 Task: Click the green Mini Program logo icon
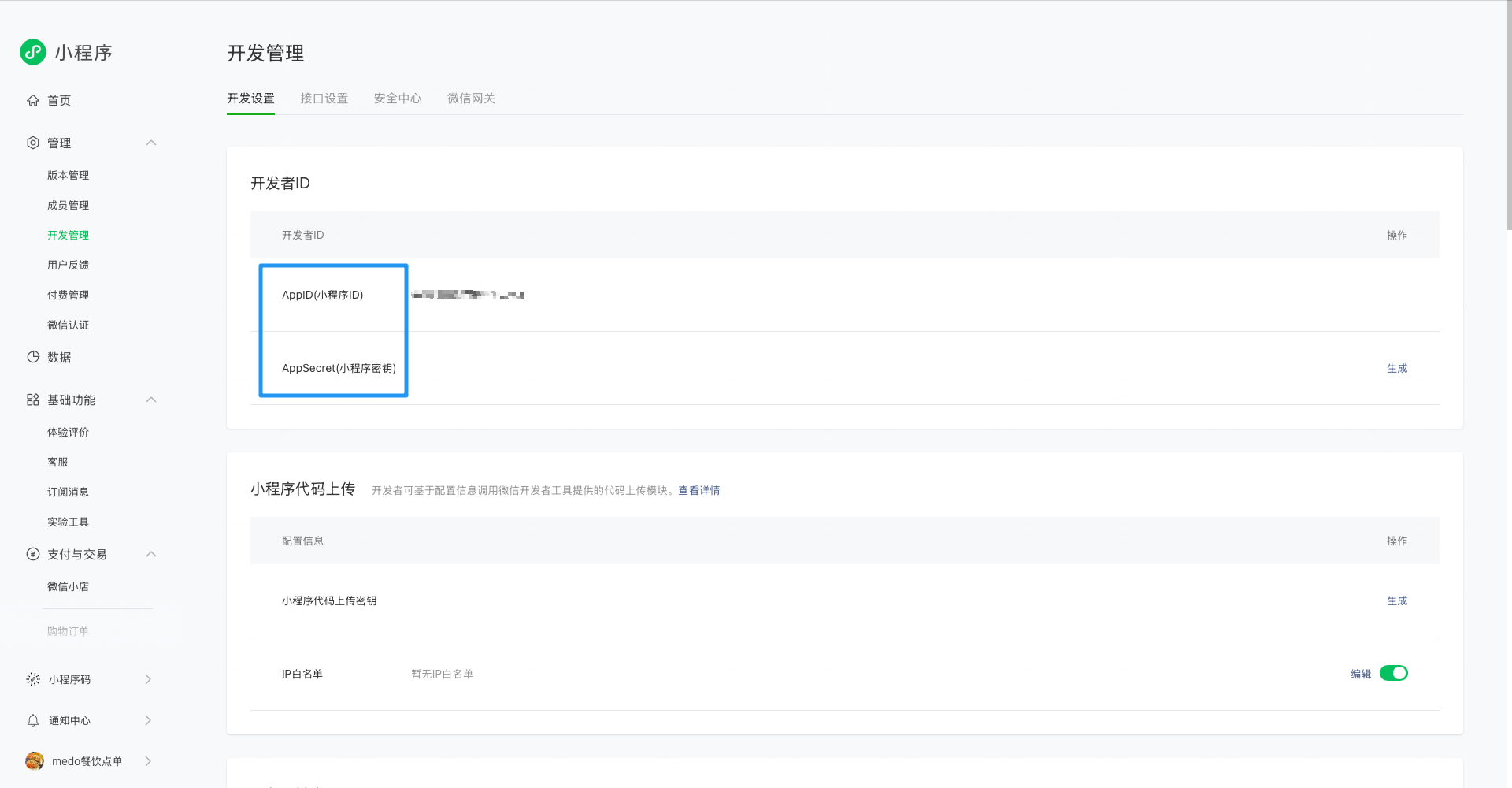pyautogui.click(x=33, y=52)
